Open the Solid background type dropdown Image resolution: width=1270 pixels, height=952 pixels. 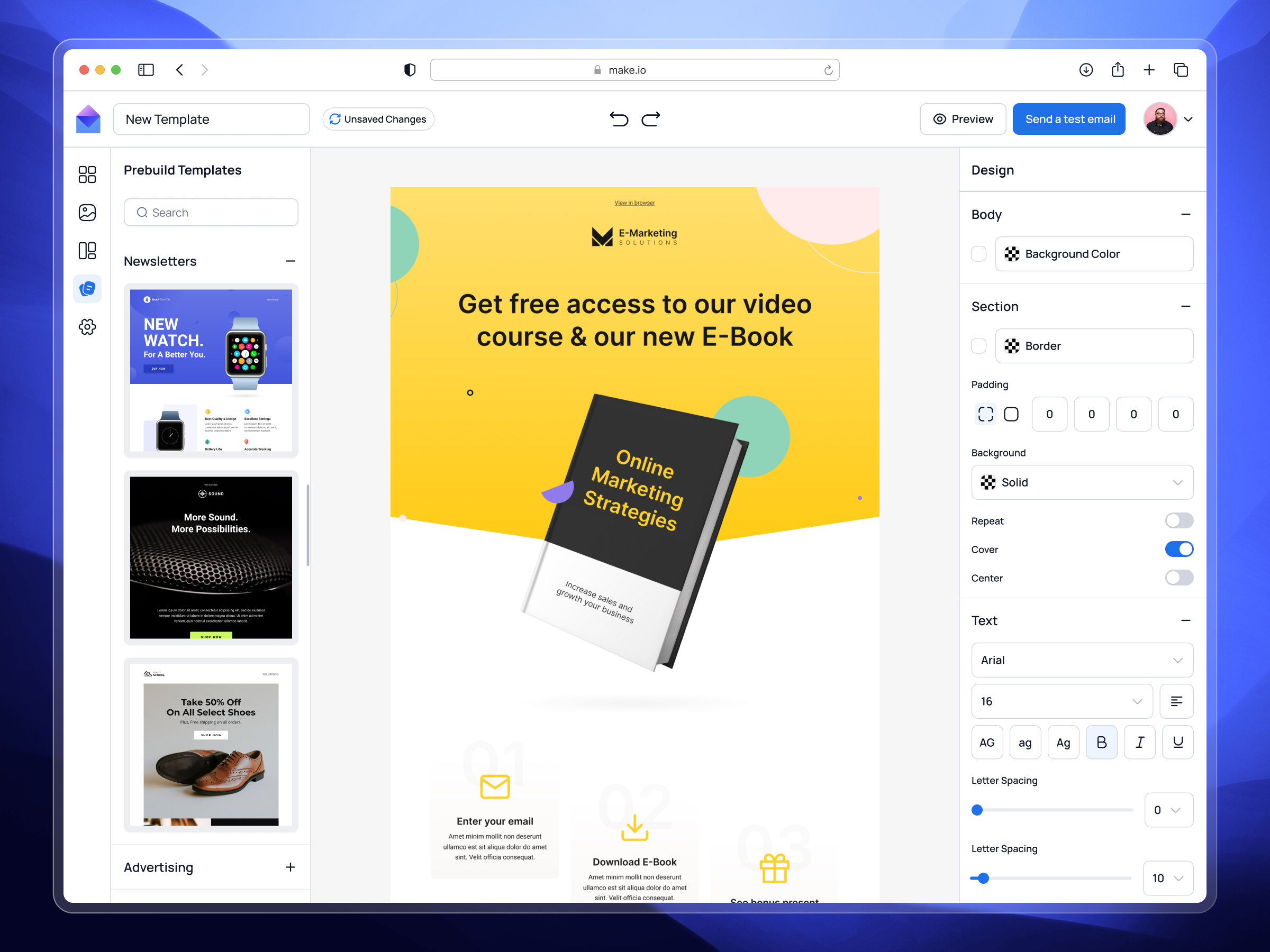click(x=1082, y=482)
